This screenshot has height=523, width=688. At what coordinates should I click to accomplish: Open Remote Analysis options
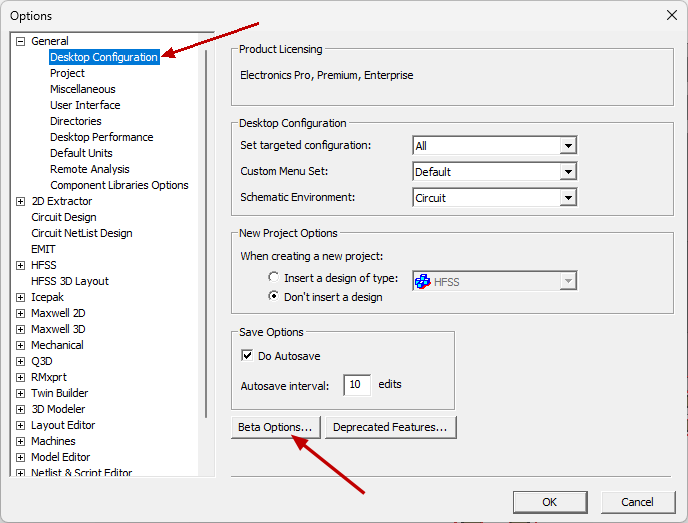coord(90,169)
